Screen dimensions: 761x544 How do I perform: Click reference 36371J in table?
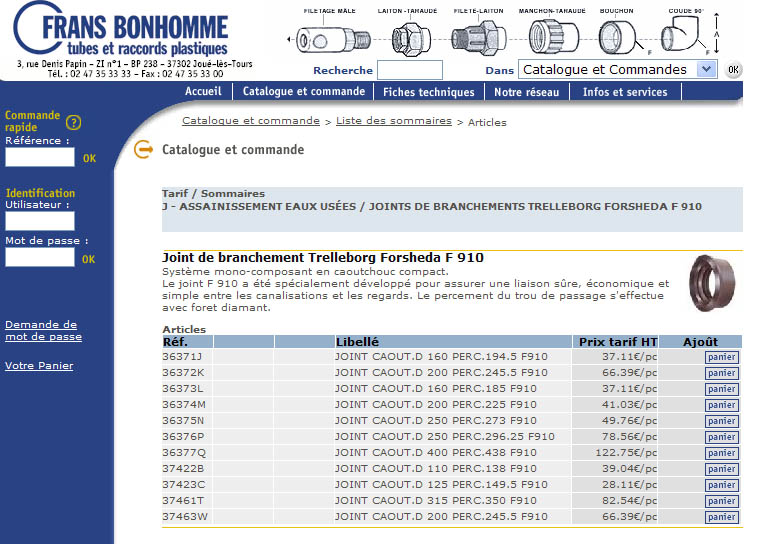point(182,357)
